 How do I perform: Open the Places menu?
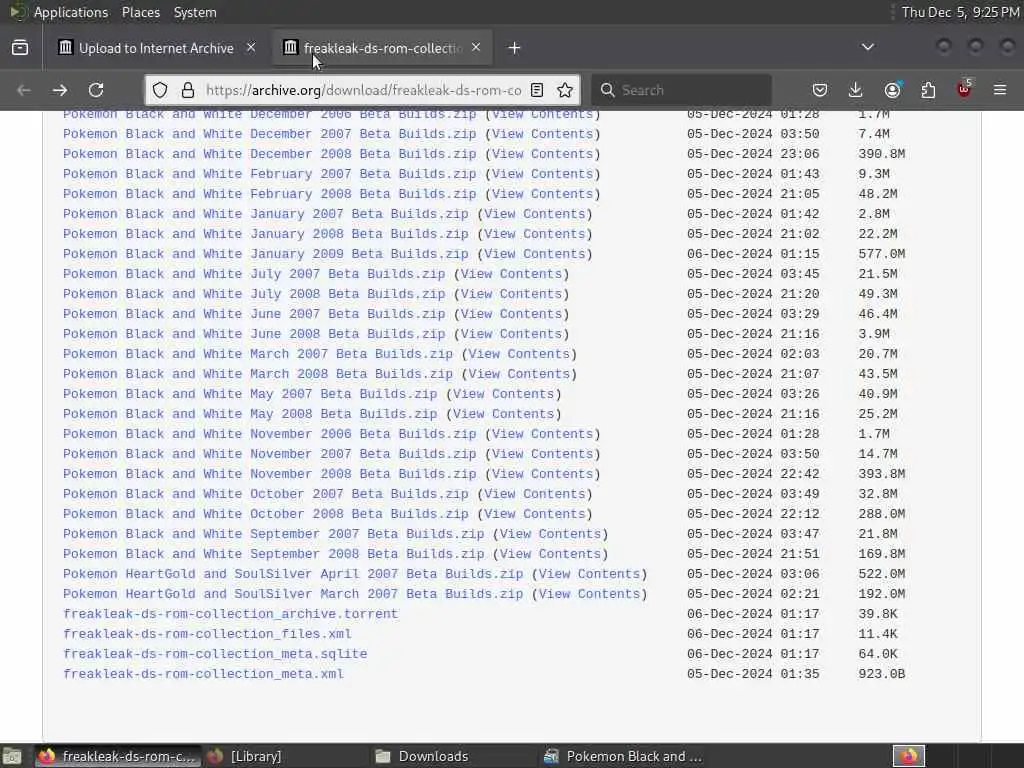coord(140,12)
